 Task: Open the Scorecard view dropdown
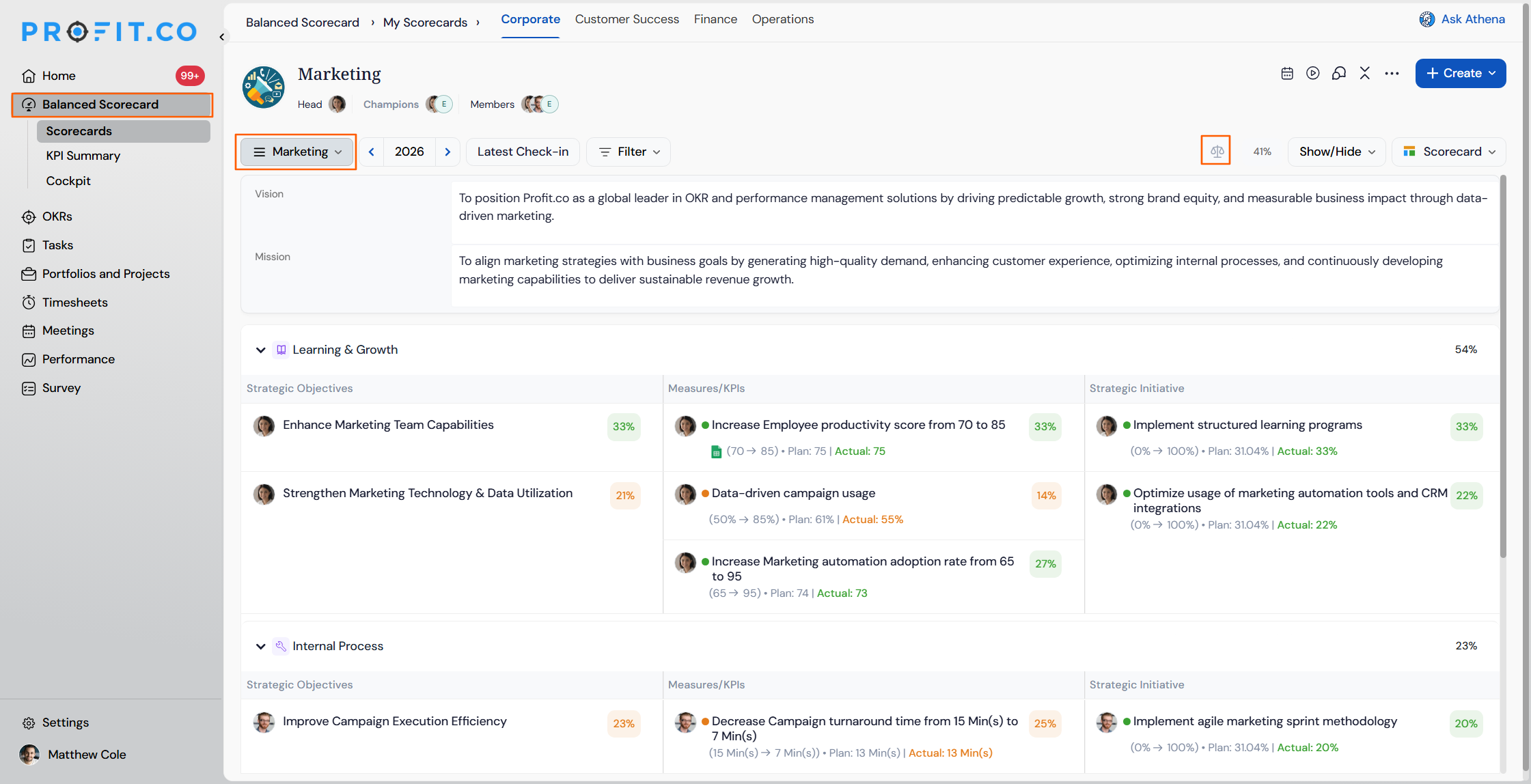[x=1449, y=152]
